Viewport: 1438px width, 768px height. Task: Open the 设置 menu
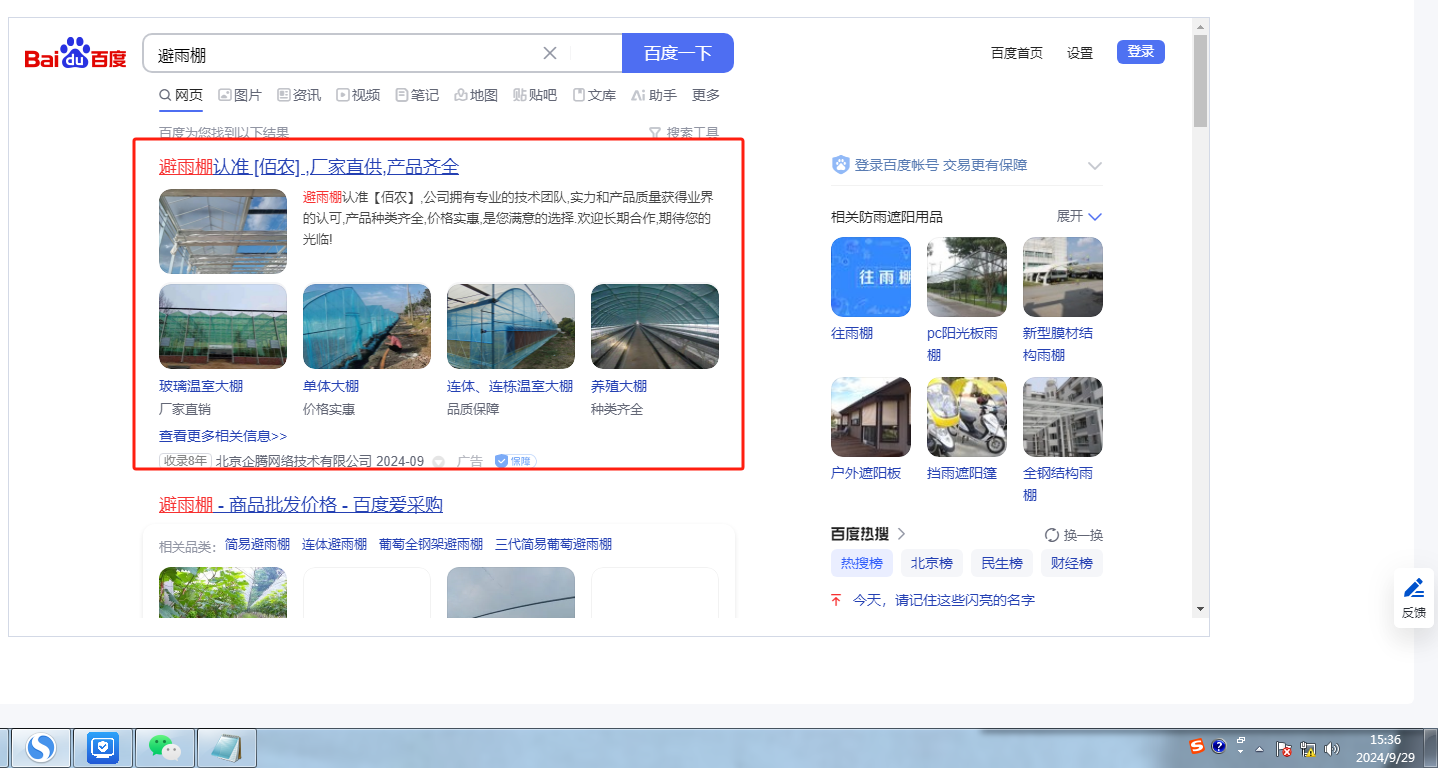click(x=1080, y=53)
